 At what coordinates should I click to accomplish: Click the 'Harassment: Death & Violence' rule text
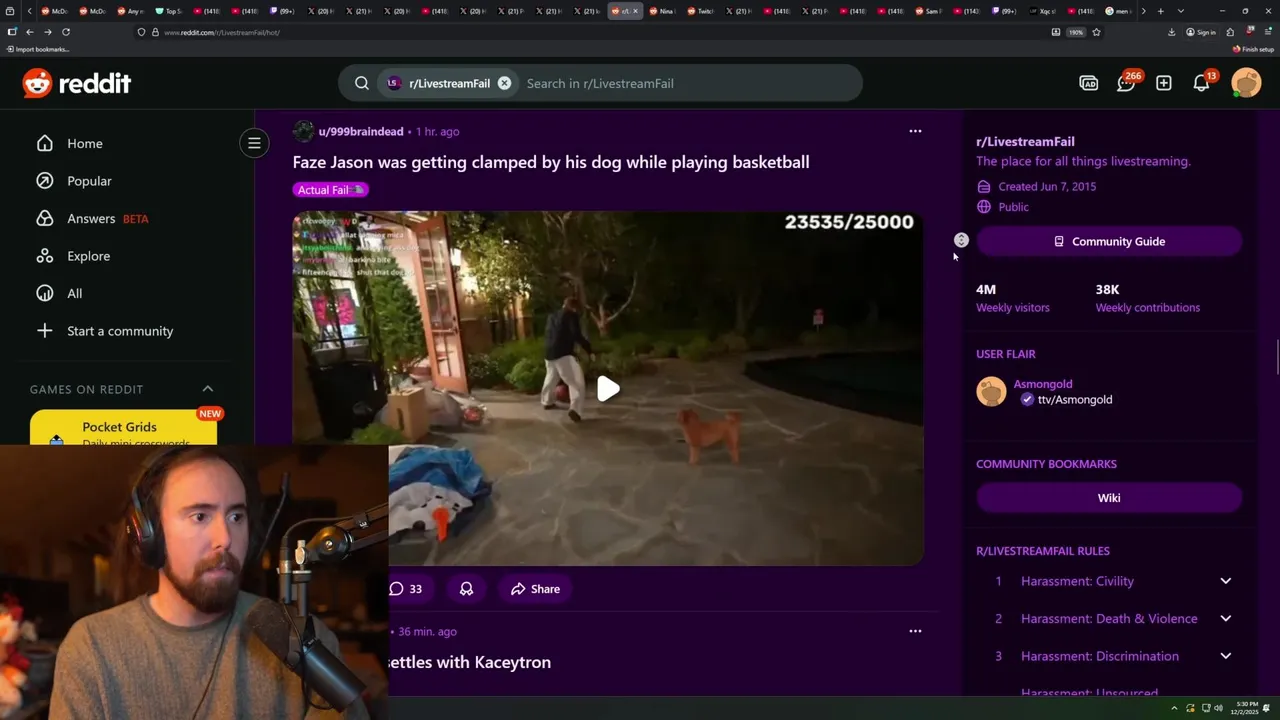(x=1109, y=618)
